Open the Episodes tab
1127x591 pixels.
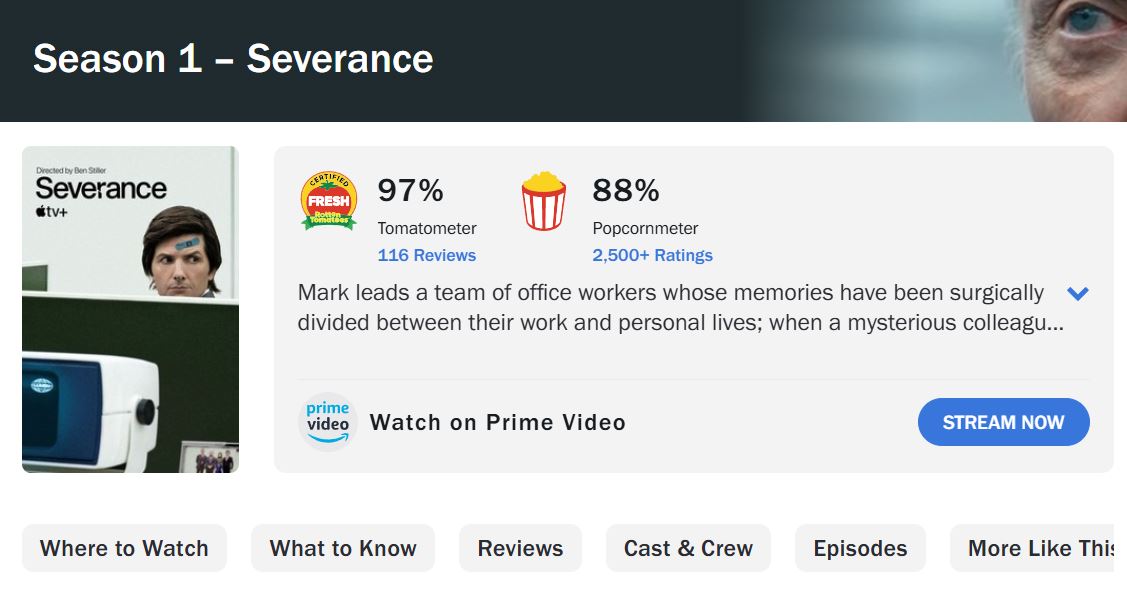[x=860, y=548]
